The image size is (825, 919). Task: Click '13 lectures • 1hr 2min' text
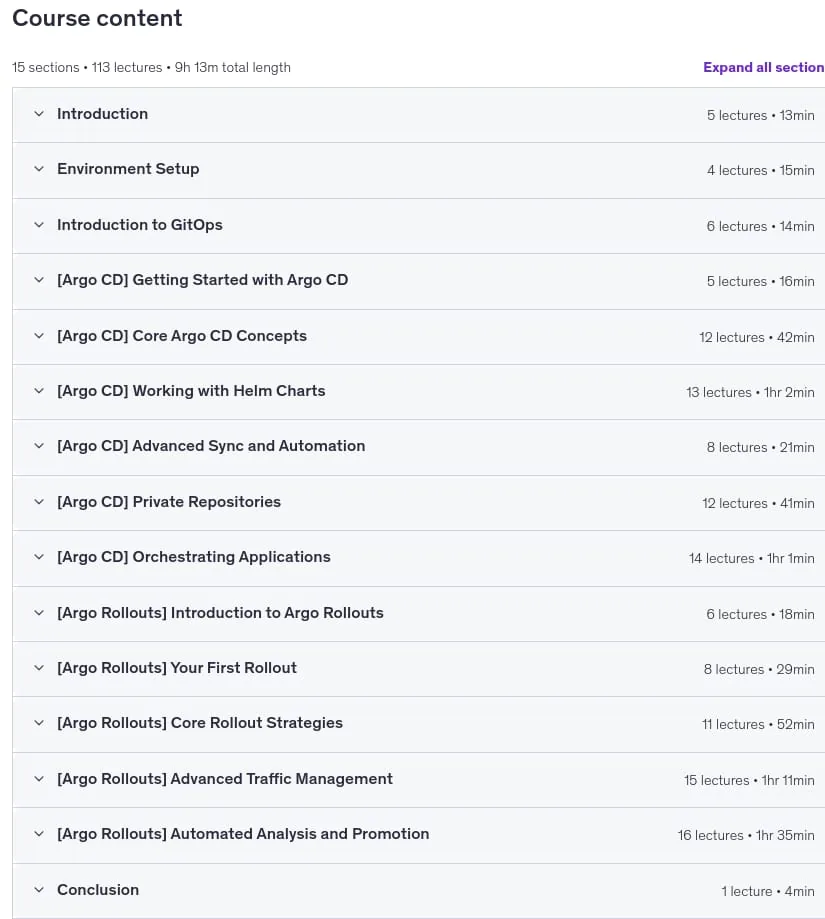751,393
